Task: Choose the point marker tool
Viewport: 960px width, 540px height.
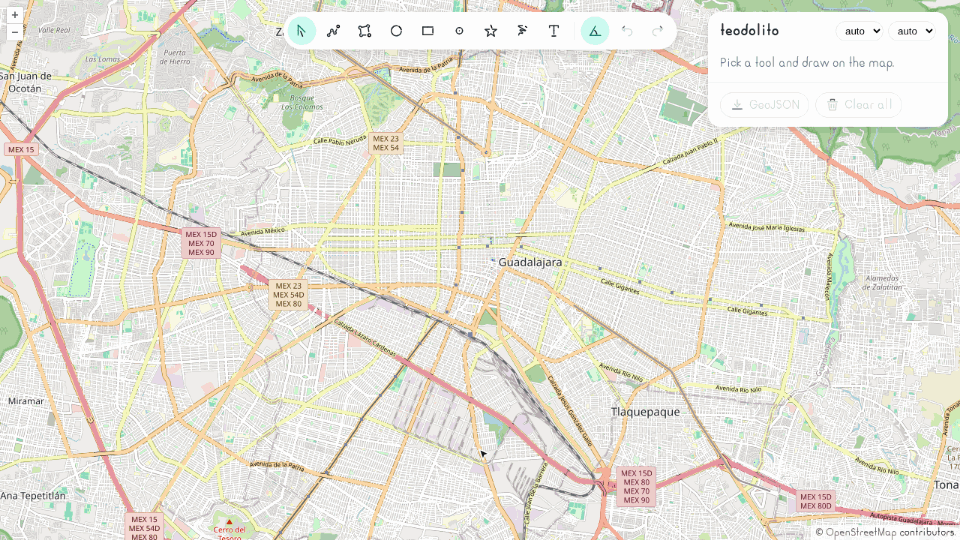Action: [459, 31]
